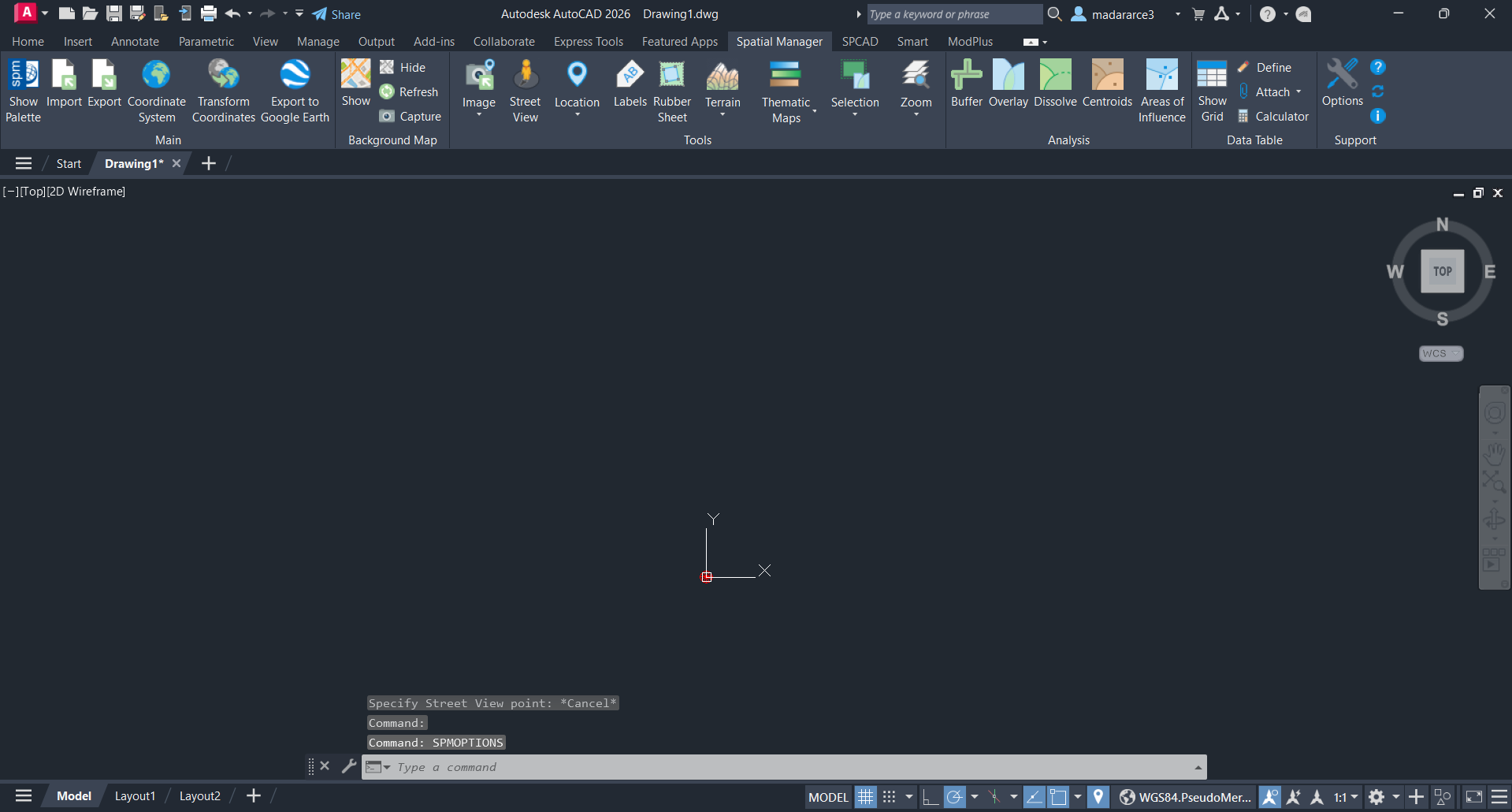Image resolution: width=1512 pixels, height=812 pixels.
Task: Go to the Start tab
Action: click(69, 163)
